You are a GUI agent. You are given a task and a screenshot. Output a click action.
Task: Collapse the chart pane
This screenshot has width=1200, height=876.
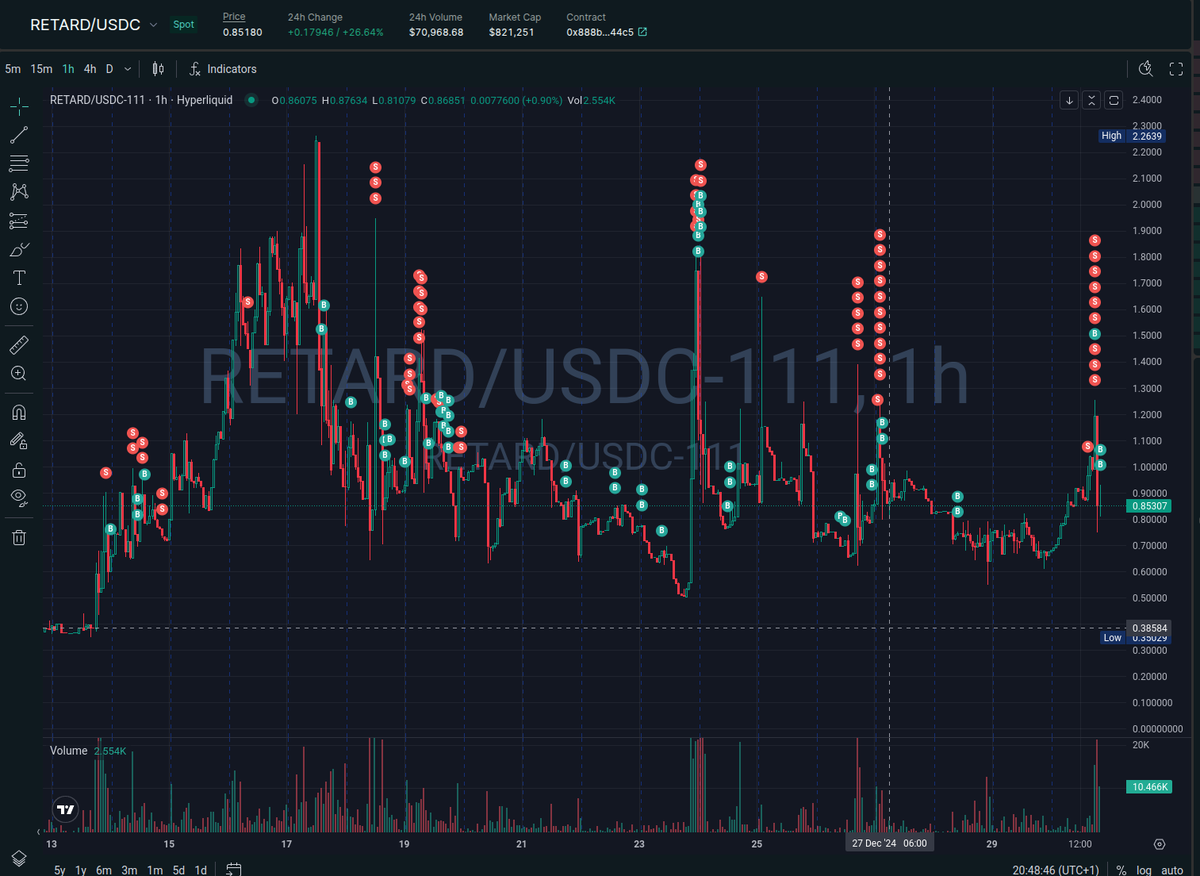(1091, 100)
